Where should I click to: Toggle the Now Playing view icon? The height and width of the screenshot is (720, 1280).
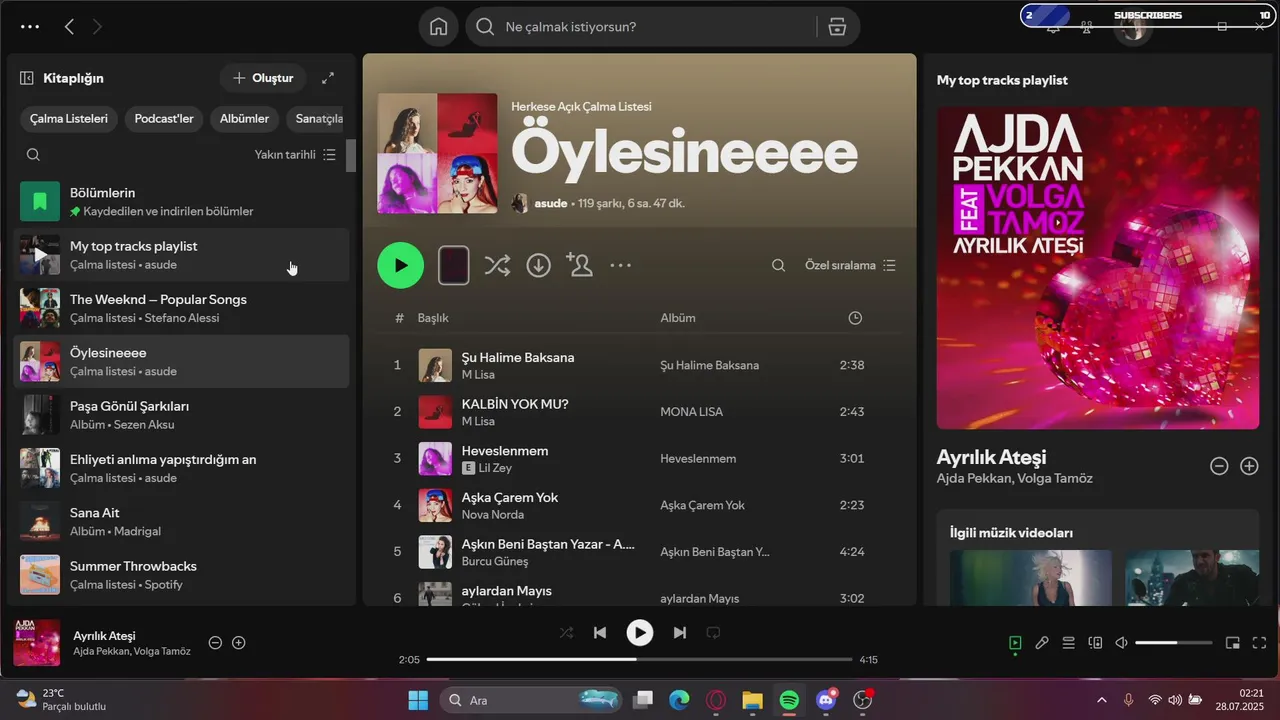tap(1015, 643)
